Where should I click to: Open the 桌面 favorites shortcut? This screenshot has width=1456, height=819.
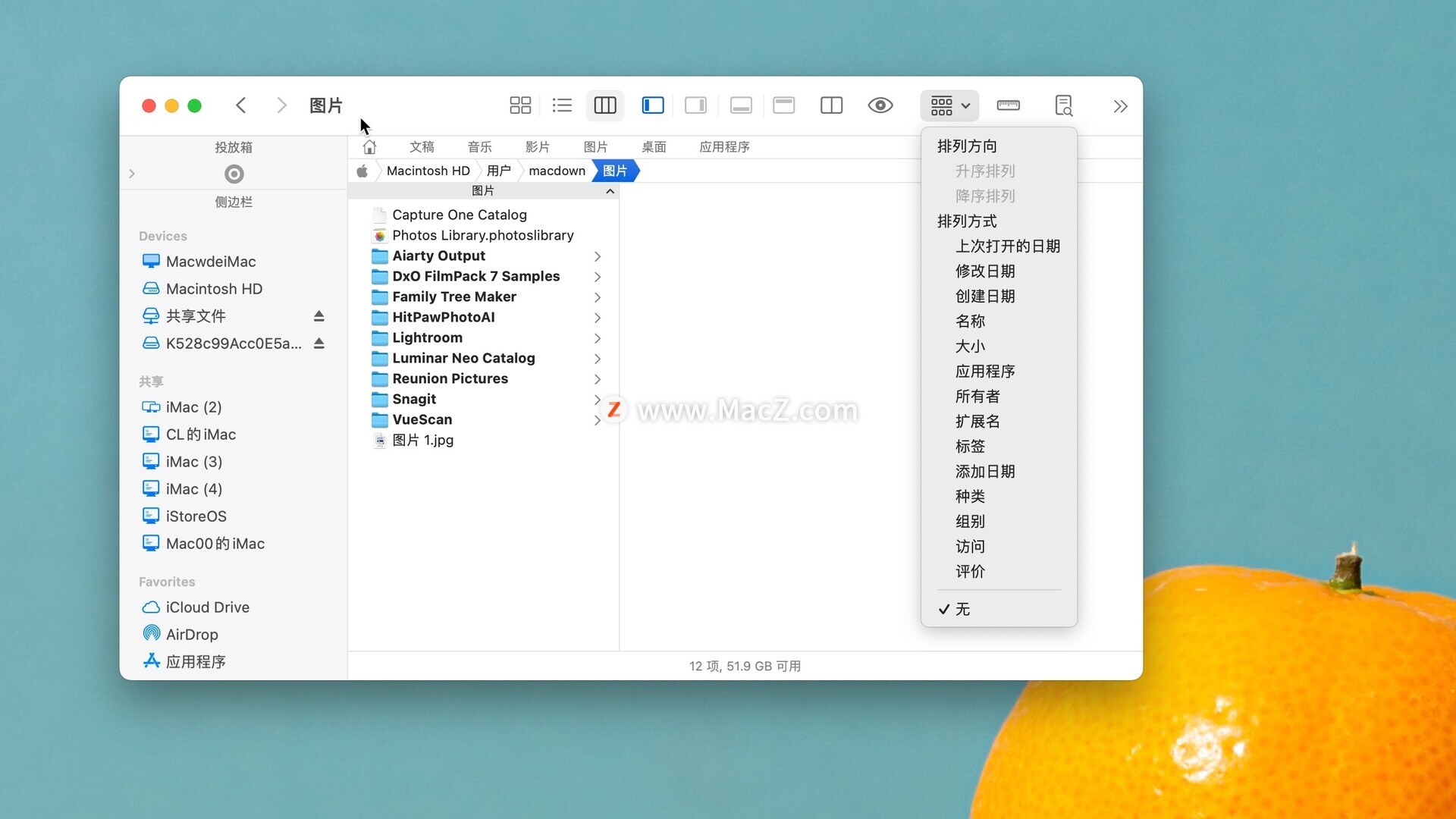click(x=654, y=147)
